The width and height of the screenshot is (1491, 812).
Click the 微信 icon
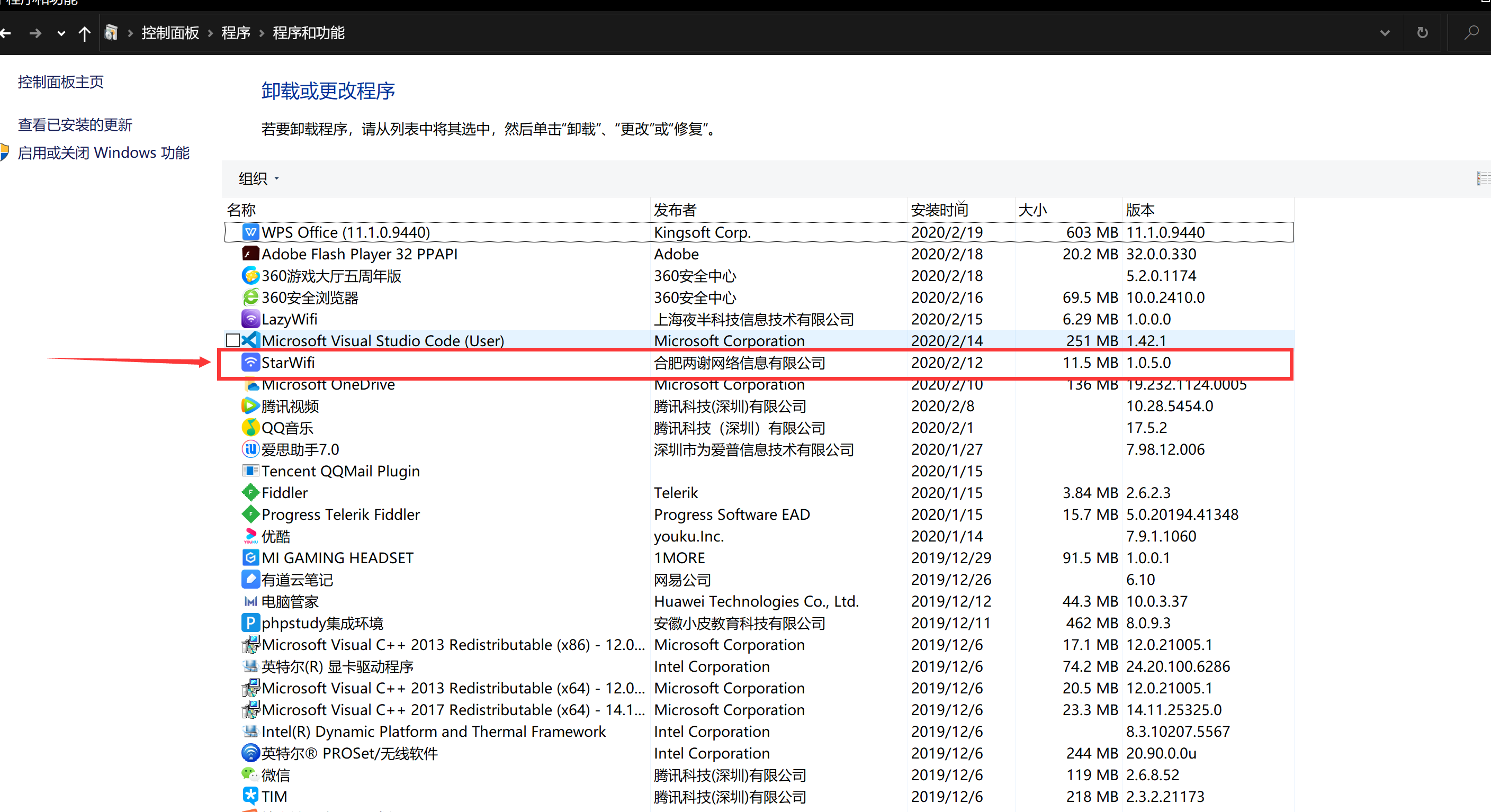250,774
